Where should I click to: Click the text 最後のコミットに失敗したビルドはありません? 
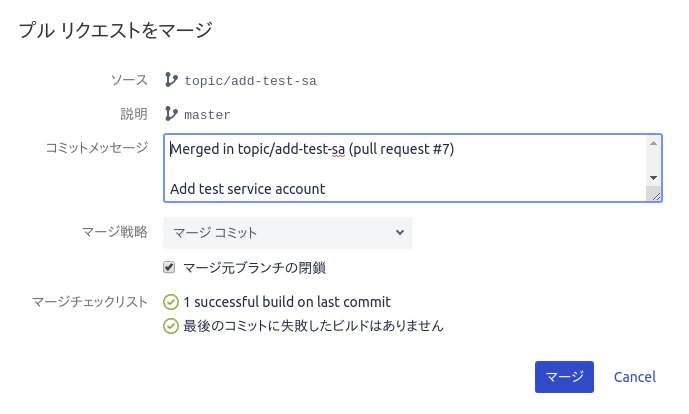tap(313, 326)
